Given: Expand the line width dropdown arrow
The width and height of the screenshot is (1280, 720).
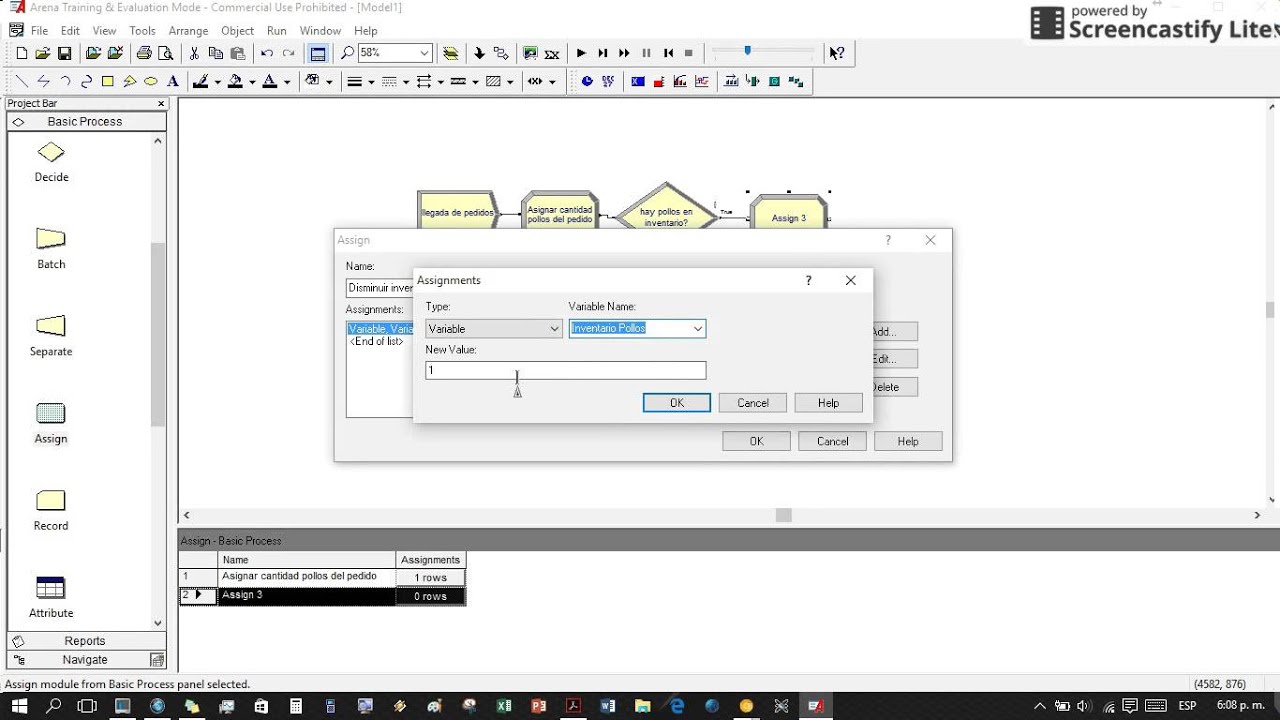Looking at the screenshot, I should point(371,82).
